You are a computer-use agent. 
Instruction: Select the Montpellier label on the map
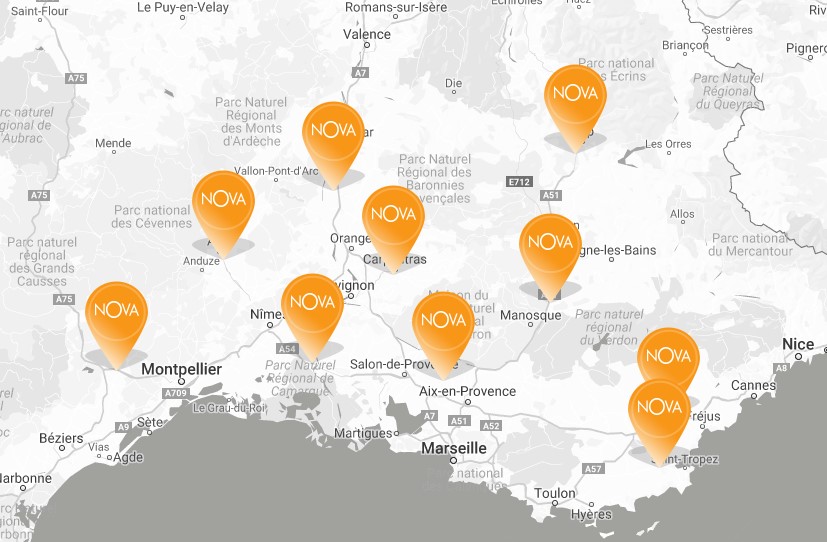pos(181,370)
